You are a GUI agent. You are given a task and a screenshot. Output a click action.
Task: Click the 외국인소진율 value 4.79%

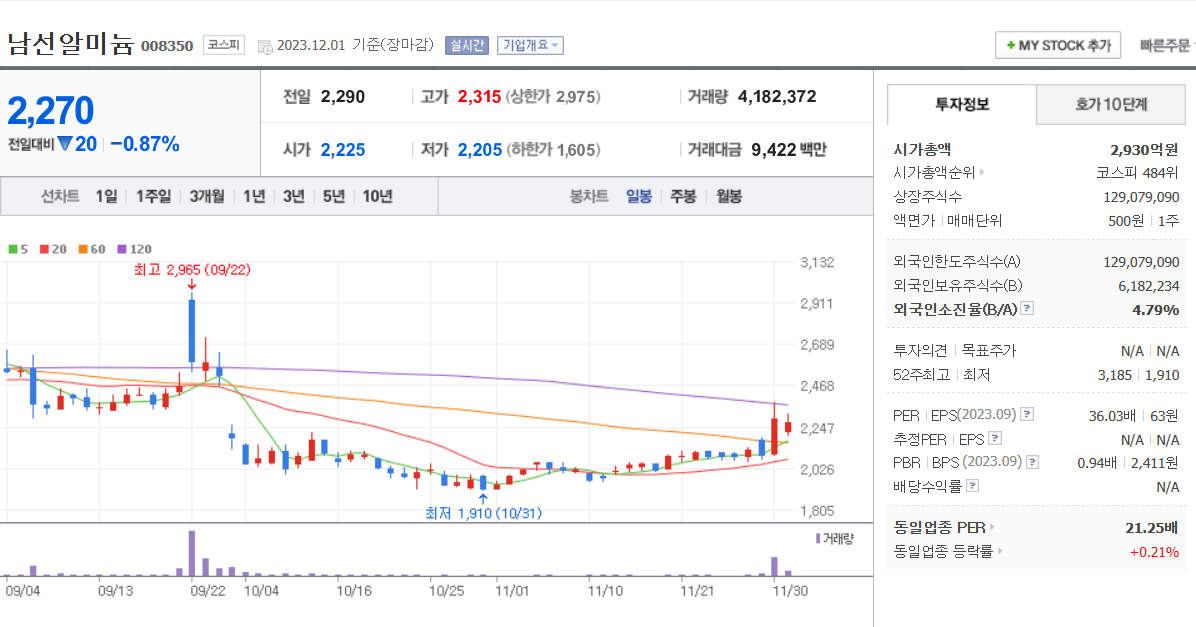click(1156, 310)
